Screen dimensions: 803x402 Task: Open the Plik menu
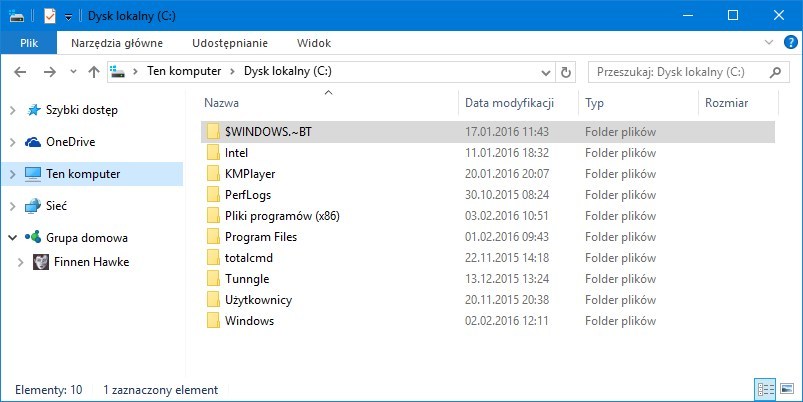[x=29, y=44]
